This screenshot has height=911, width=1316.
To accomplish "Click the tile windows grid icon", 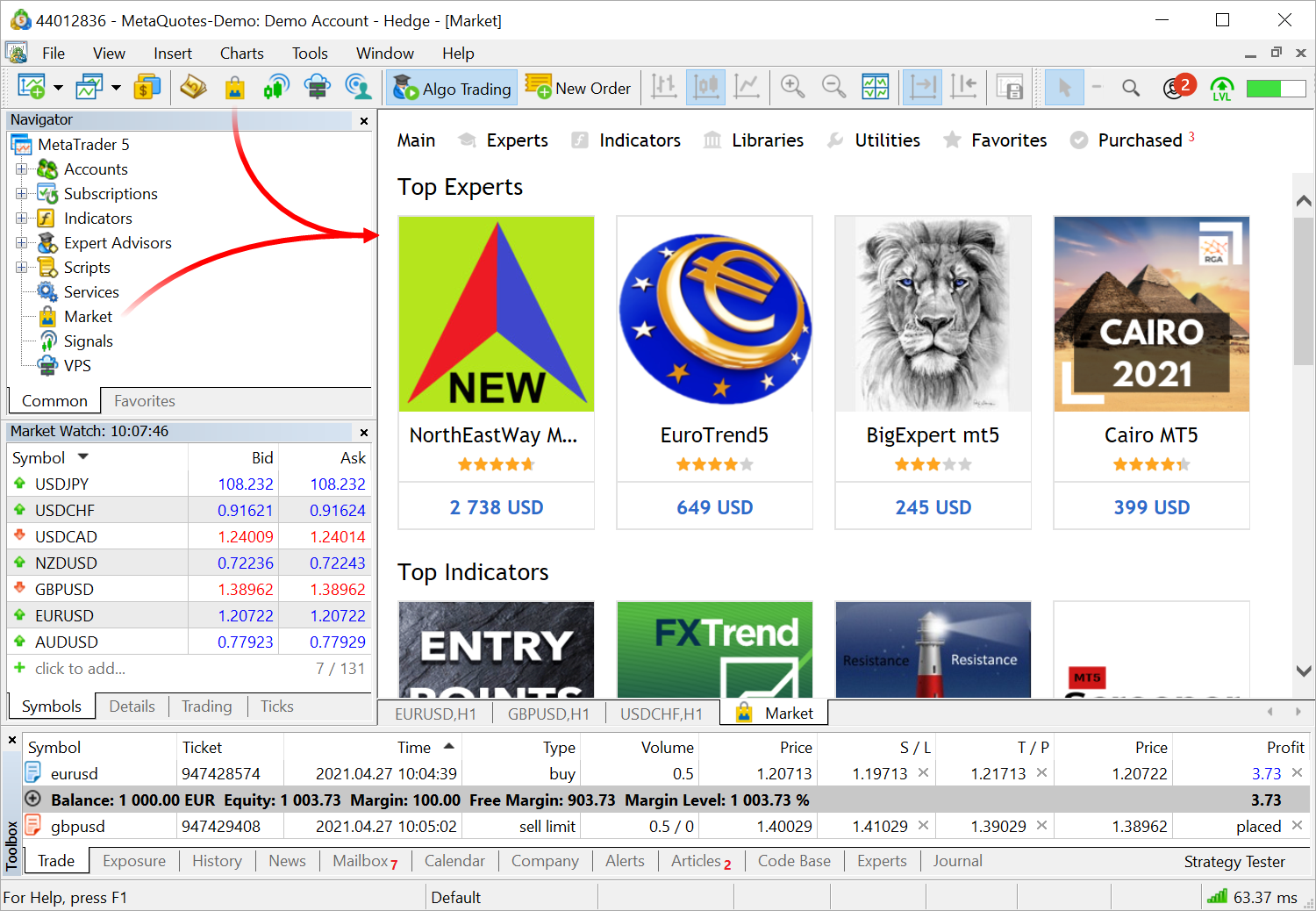I will [x=875, y=88].
